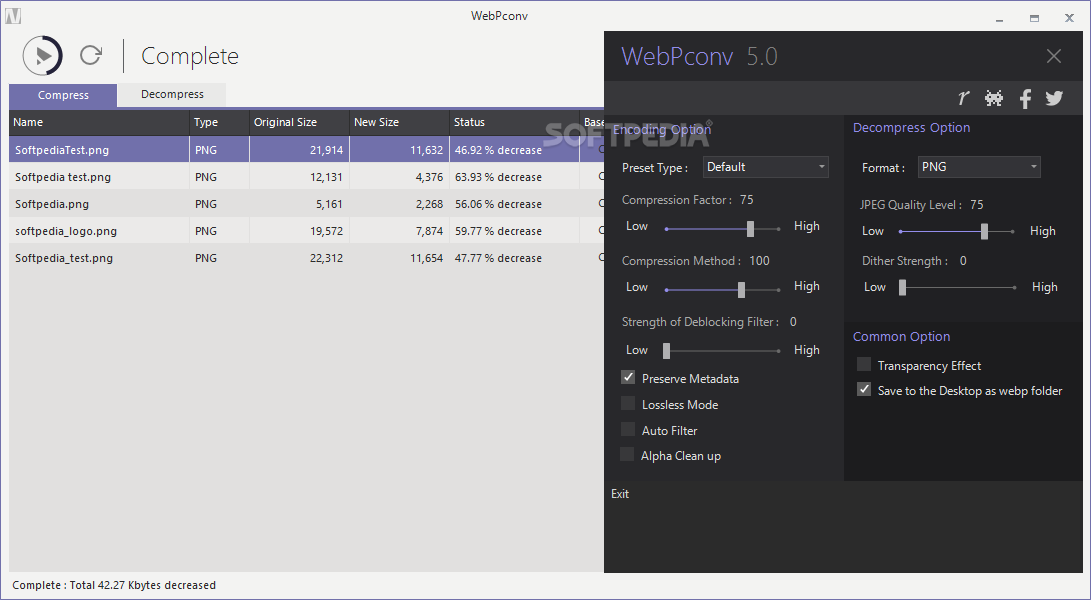
Task: Select the softpedia_logo.png file
Action: [x=65, y=231]
